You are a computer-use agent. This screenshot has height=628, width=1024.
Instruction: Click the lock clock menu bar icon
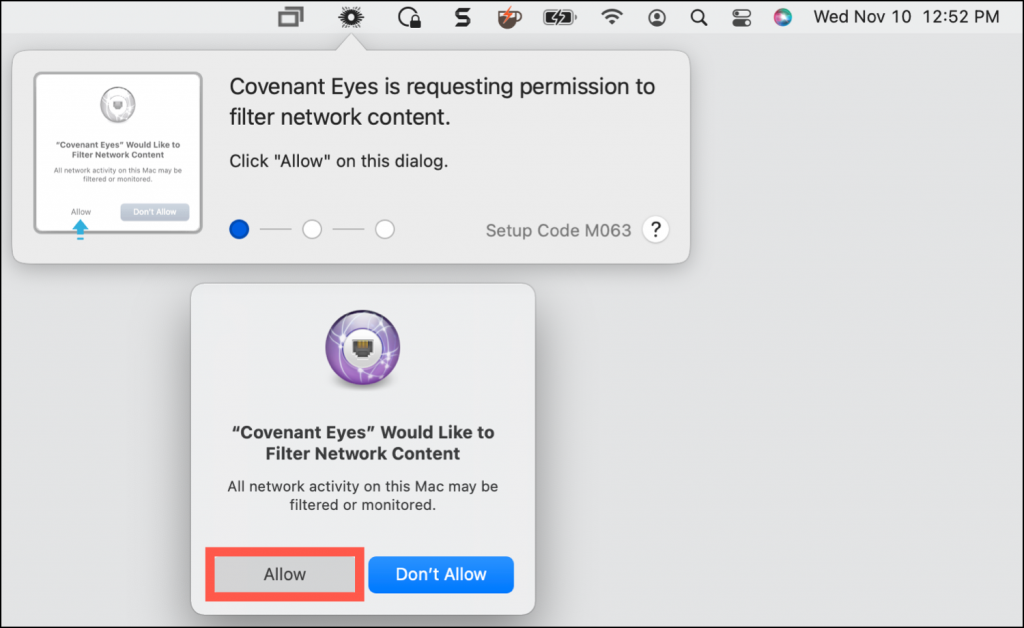[x=409, y=17]
